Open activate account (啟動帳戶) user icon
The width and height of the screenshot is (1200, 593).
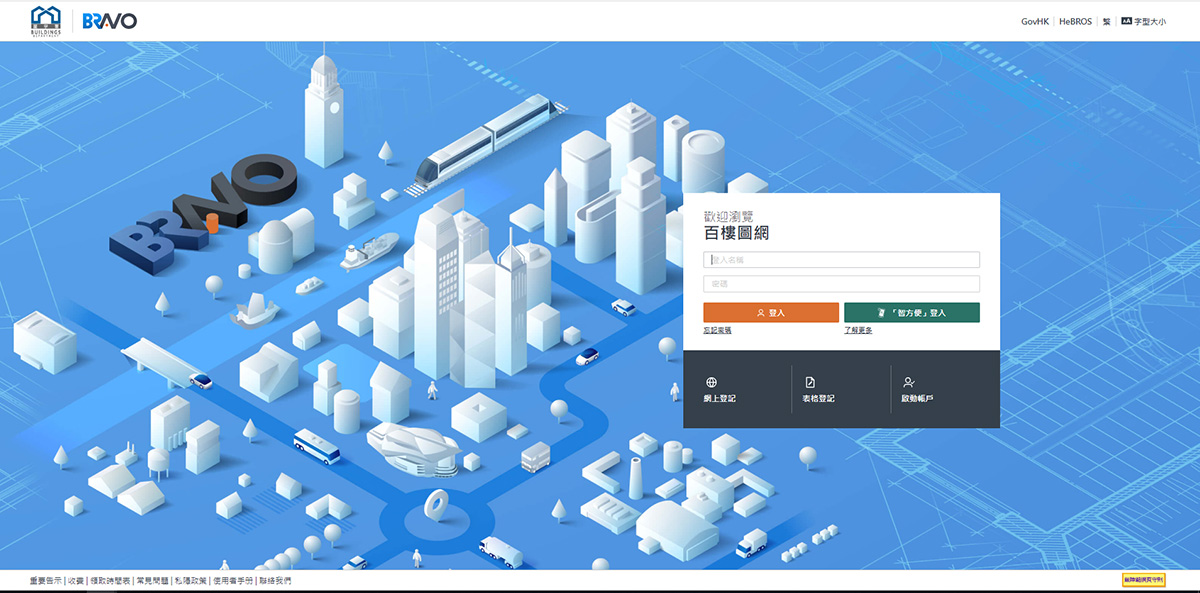click(x=908, y=382)
